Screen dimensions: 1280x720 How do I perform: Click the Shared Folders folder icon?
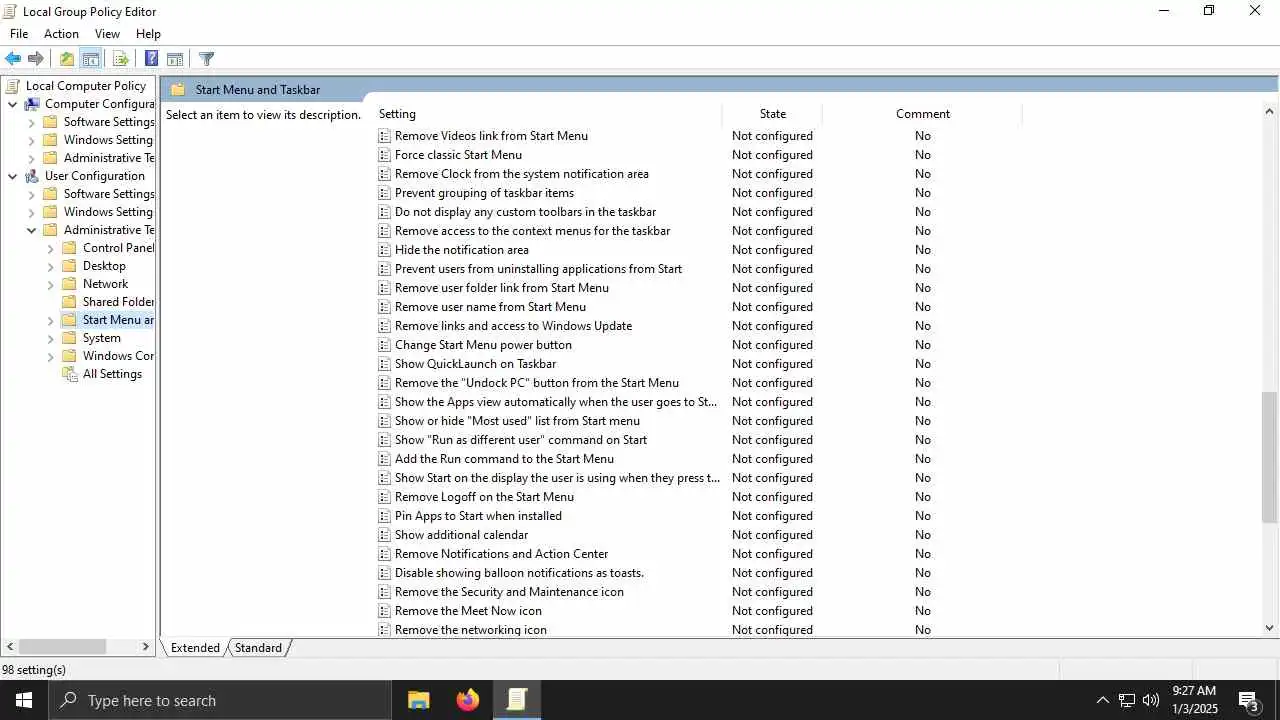[x=69, y=302]
